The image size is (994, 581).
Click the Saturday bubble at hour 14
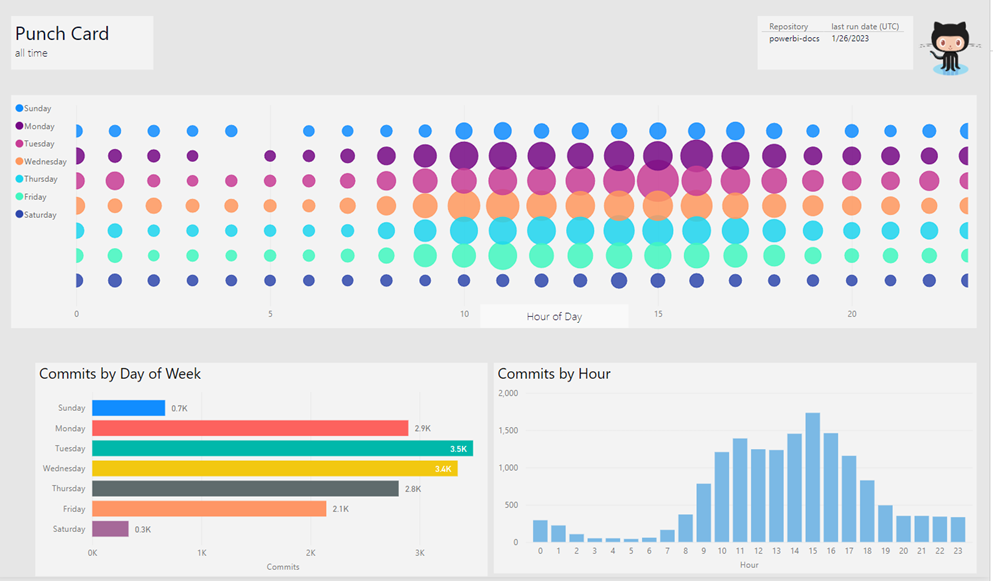tap(619, 280)
